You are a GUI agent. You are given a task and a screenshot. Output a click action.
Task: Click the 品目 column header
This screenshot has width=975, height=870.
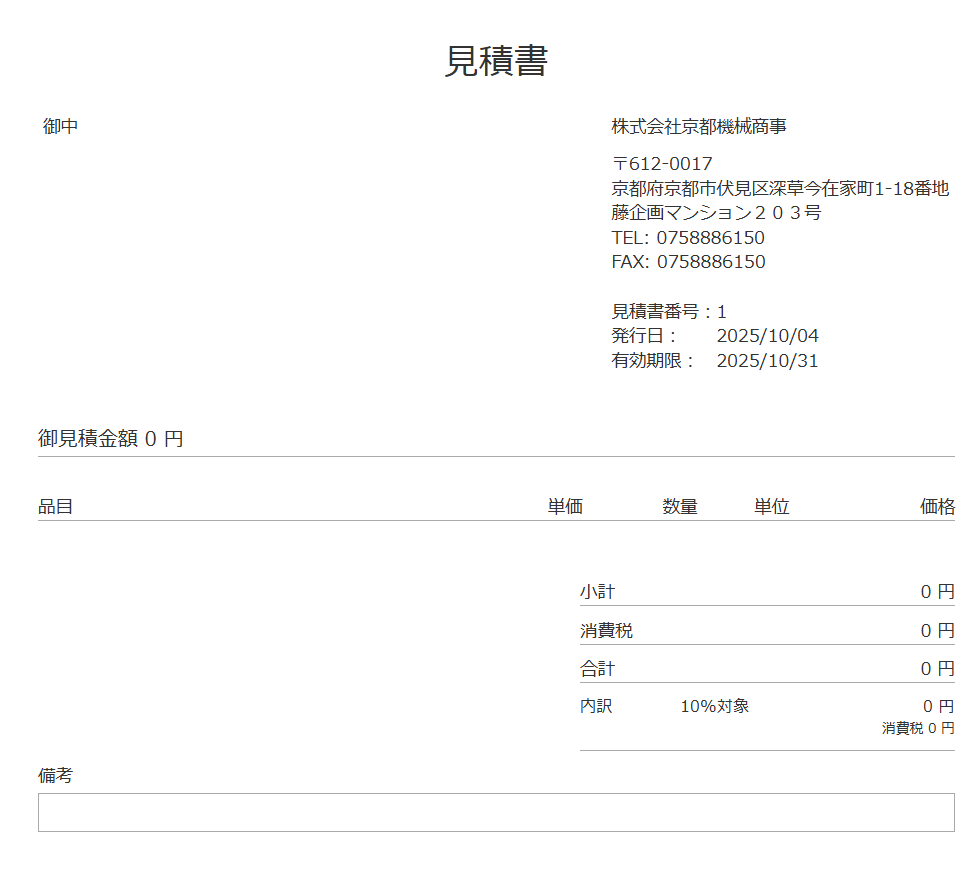[56, 507]
